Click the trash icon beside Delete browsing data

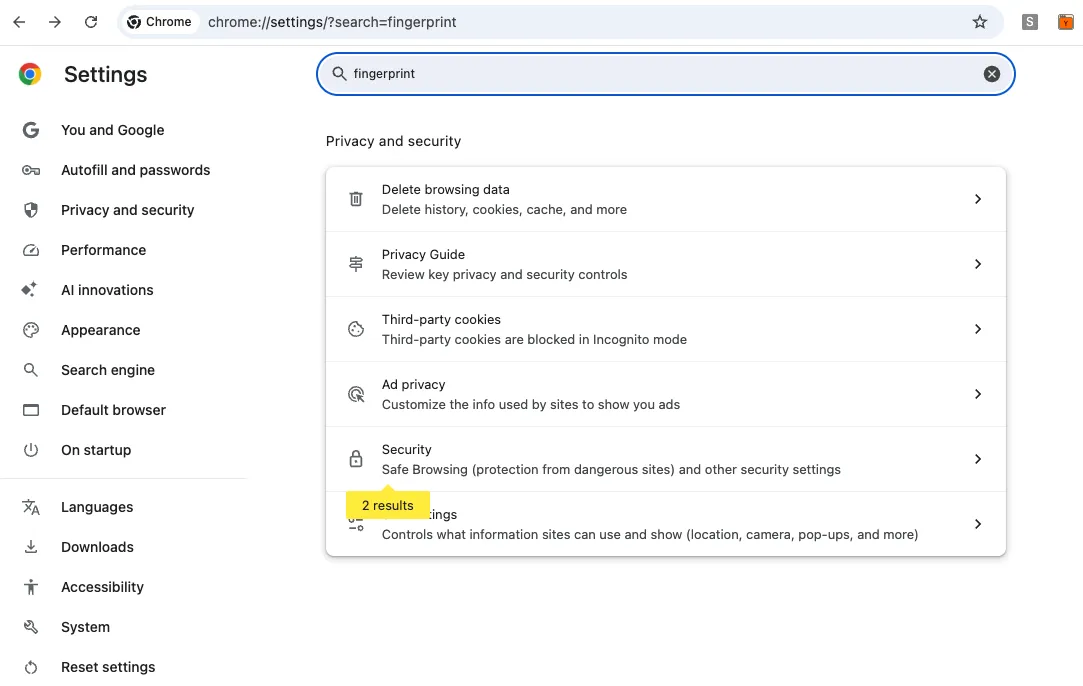coord(356,199)
